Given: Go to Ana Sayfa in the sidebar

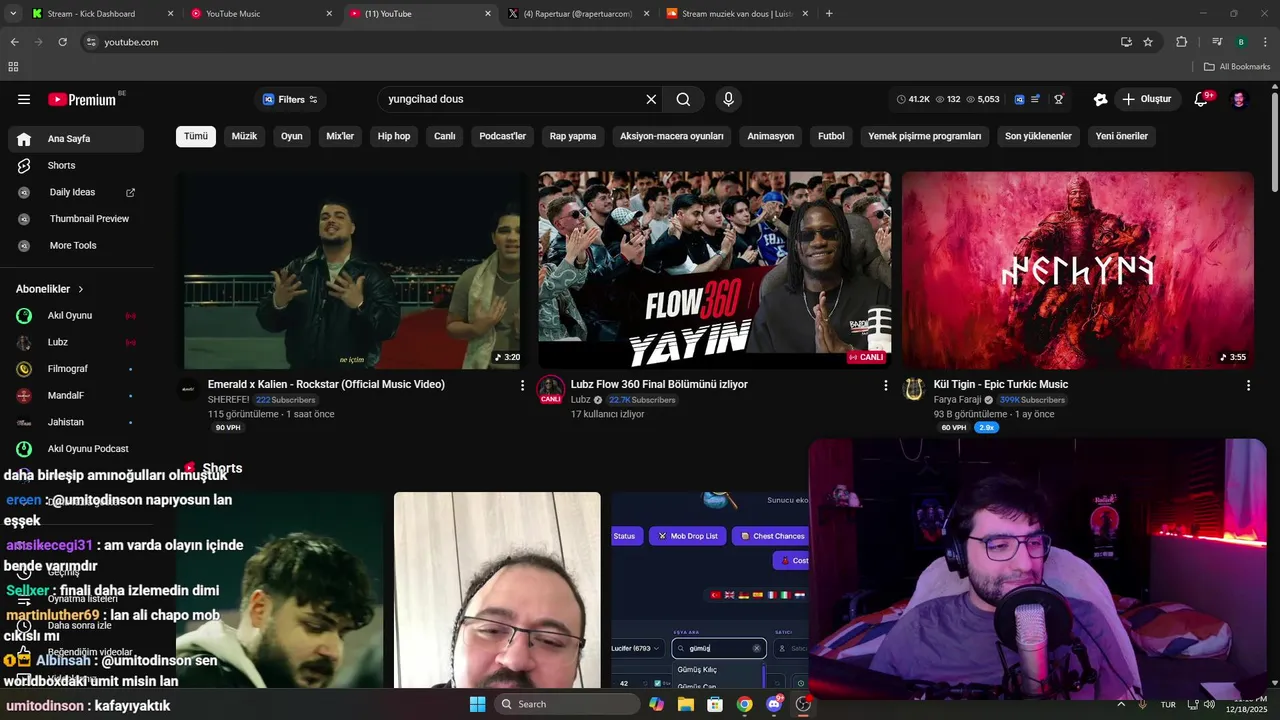Looking at the screenshot, I should coord(76,139).
